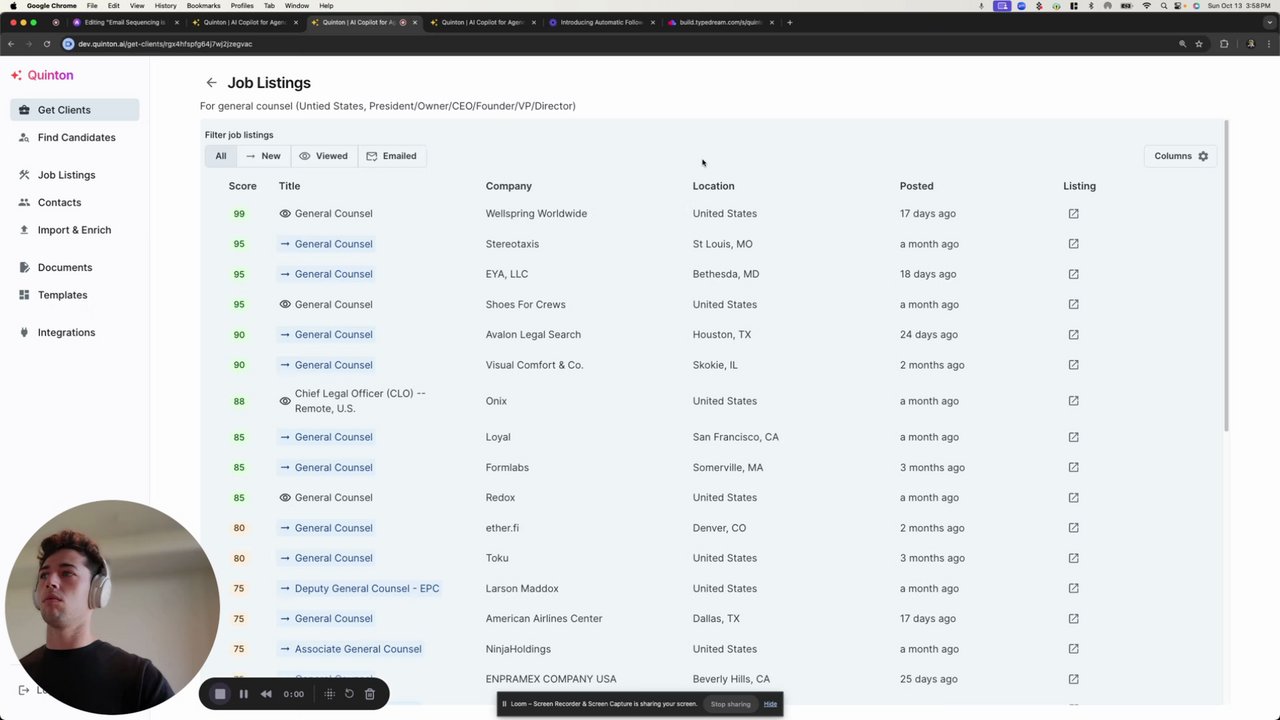
Task: Click the job listings vertical scrollbar
Action: point(1226,275)
